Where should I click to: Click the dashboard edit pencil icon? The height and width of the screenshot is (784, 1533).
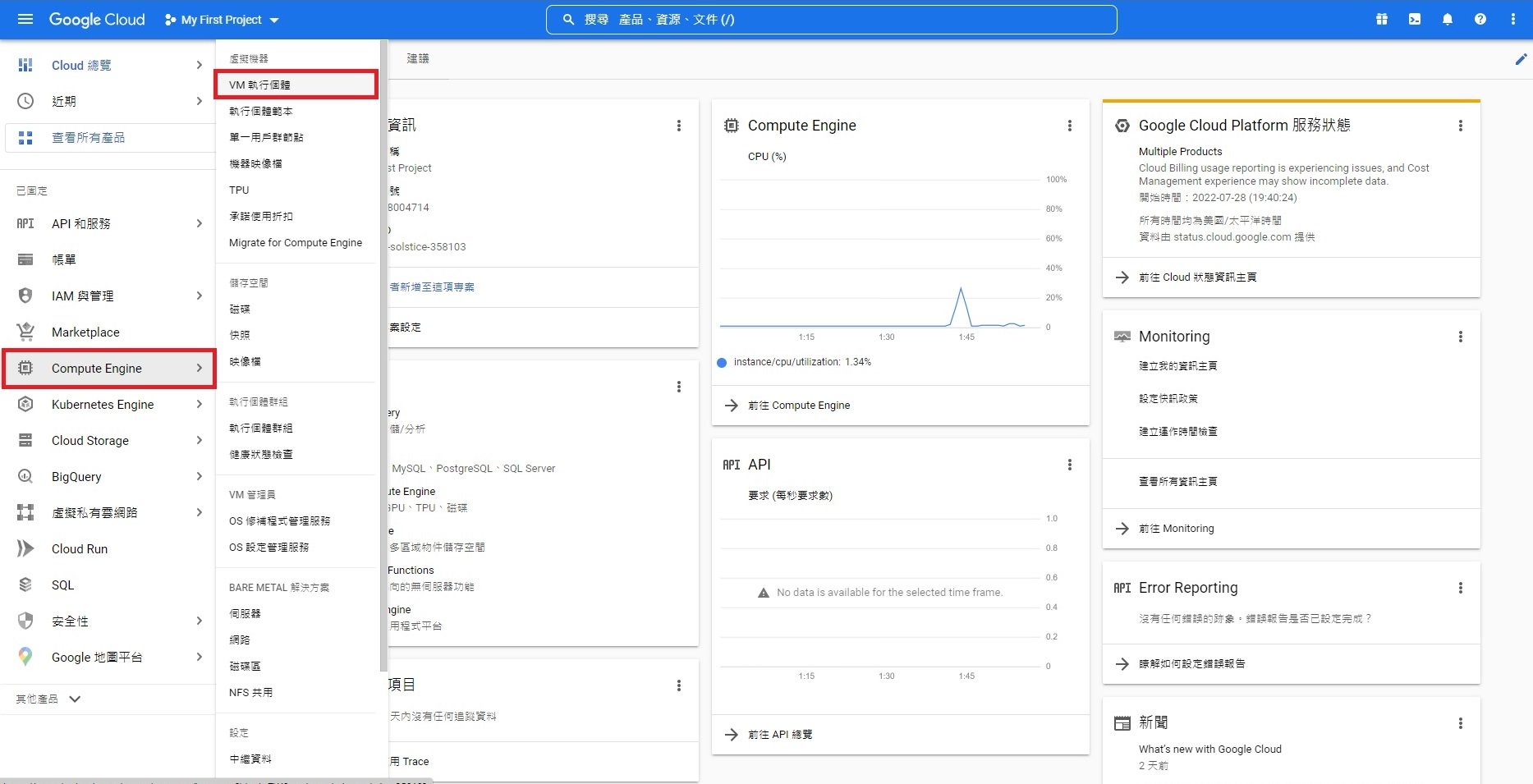1521,58
